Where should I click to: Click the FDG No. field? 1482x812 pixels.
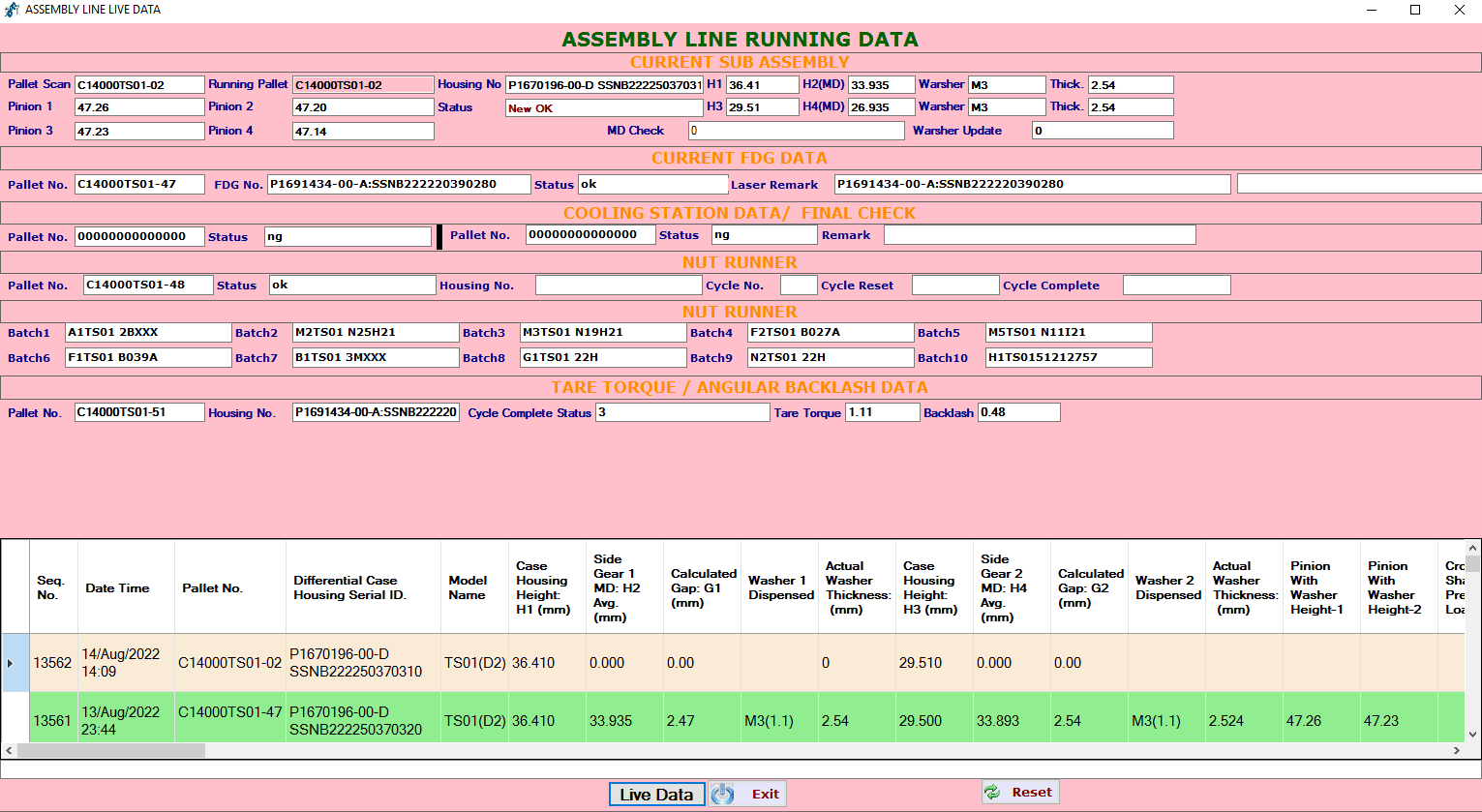pyautogui.click(x=399, y=184)
